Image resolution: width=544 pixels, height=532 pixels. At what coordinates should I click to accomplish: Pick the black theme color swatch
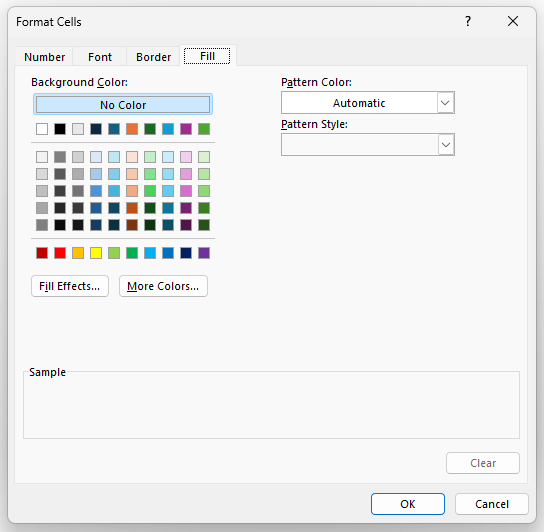pyautogui.click(x=60, y=129)
